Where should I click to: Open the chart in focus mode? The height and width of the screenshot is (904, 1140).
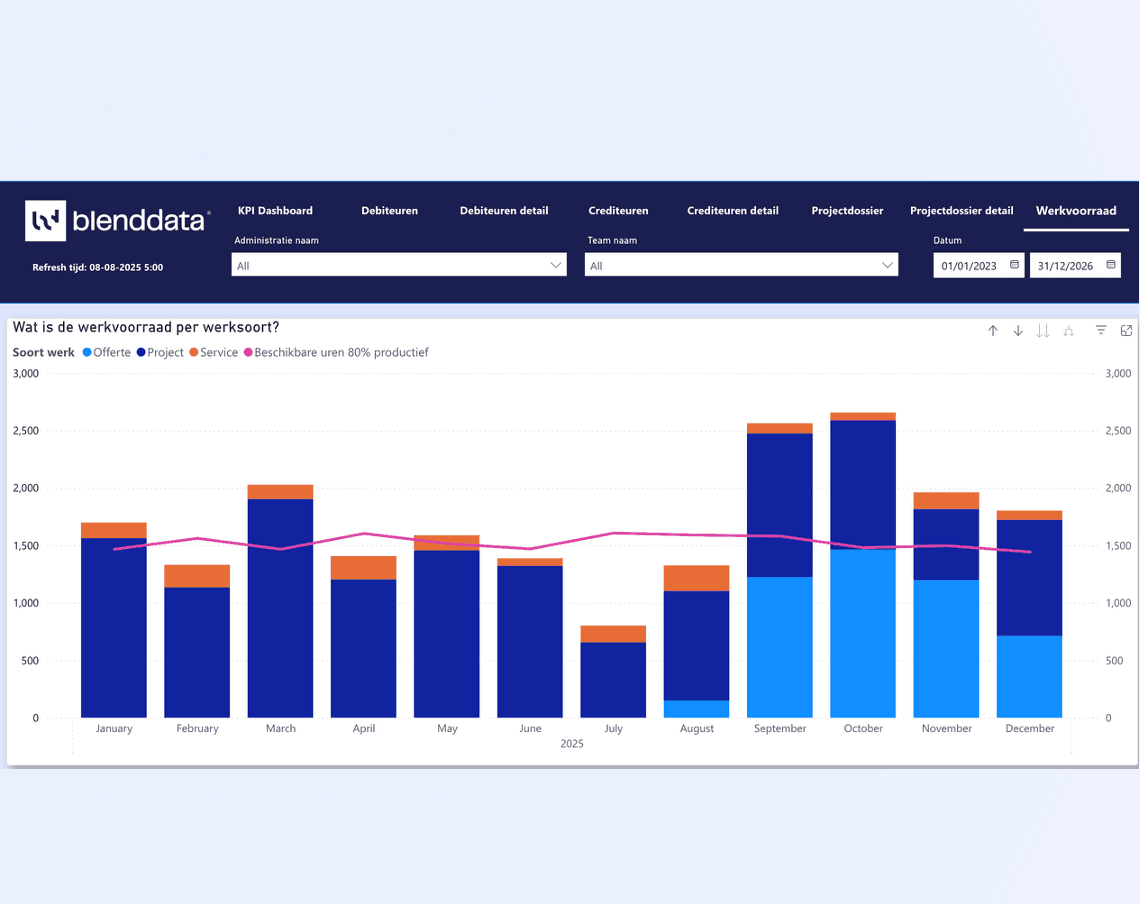1126,331
